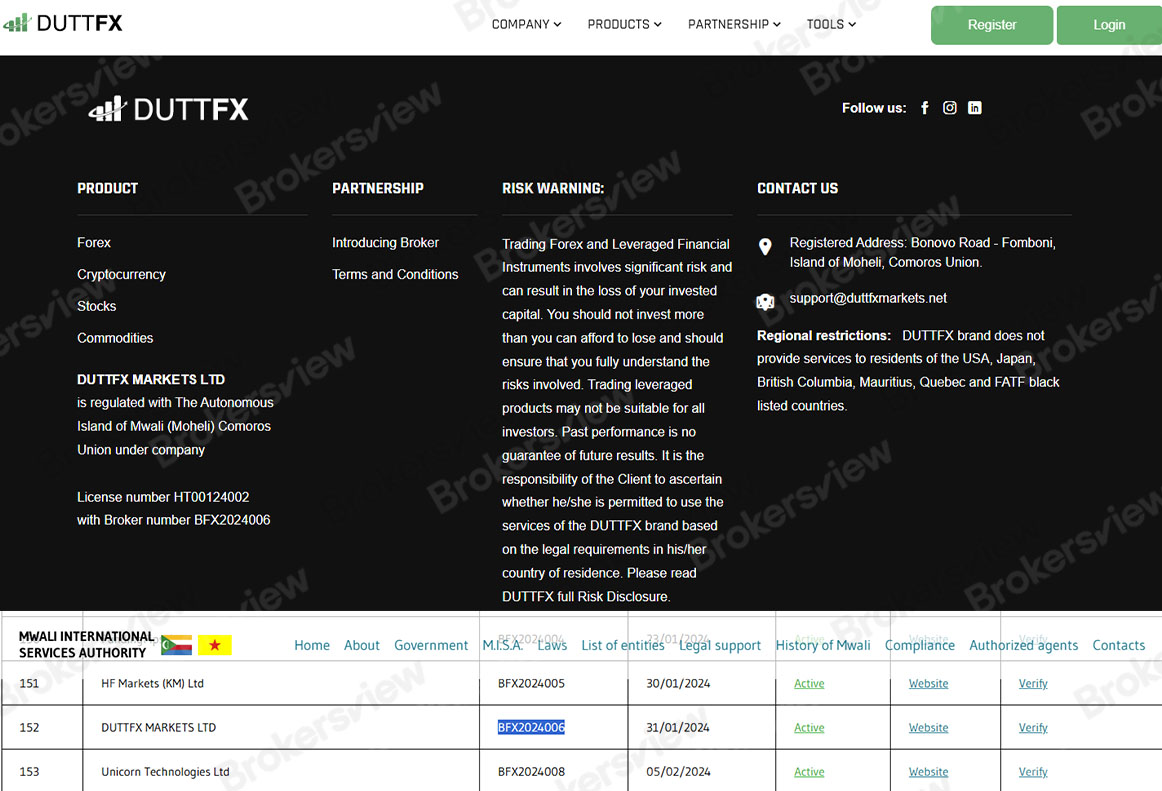Click the Comoros flag icon
This screenshot has height=791, width=1162.
pyautogui.click(x=176, y=645)
